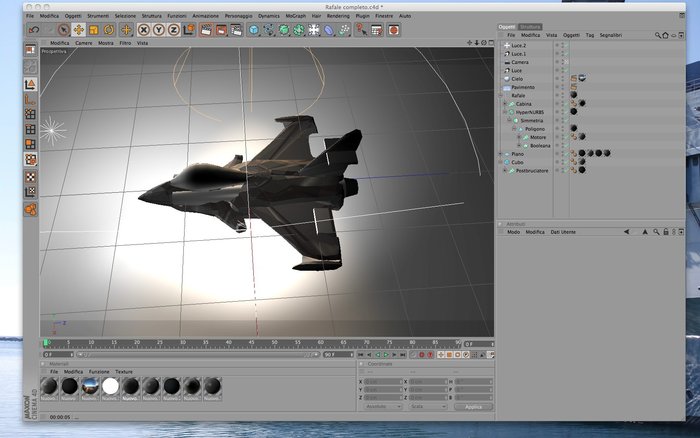This screenshot has height=438, width=700.
Task: Open the MoGraph menu
Action: pos(296,16)
